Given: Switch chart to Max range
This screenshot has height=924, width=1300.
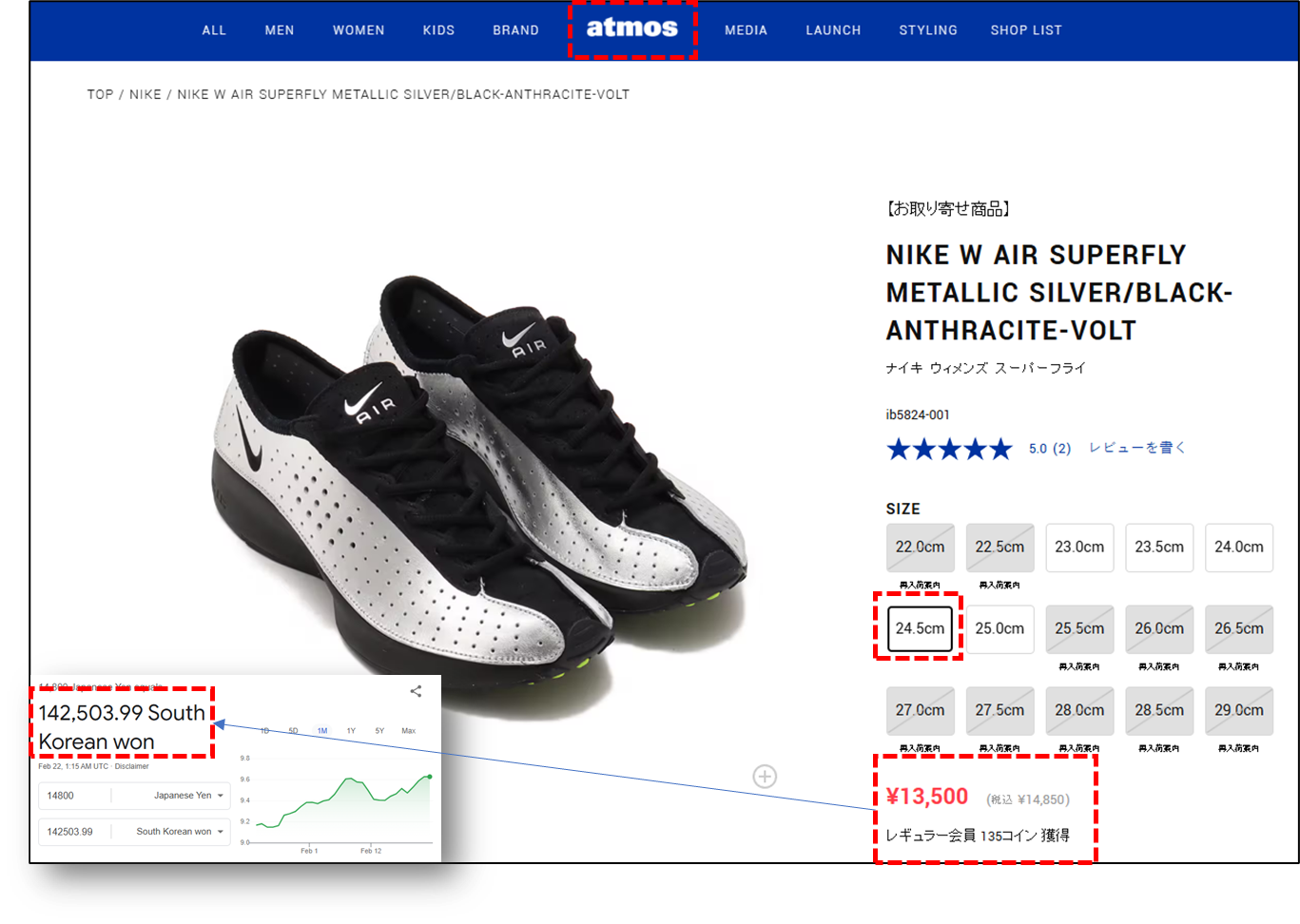Looking at the screenshot, I should tap(409, 731).
